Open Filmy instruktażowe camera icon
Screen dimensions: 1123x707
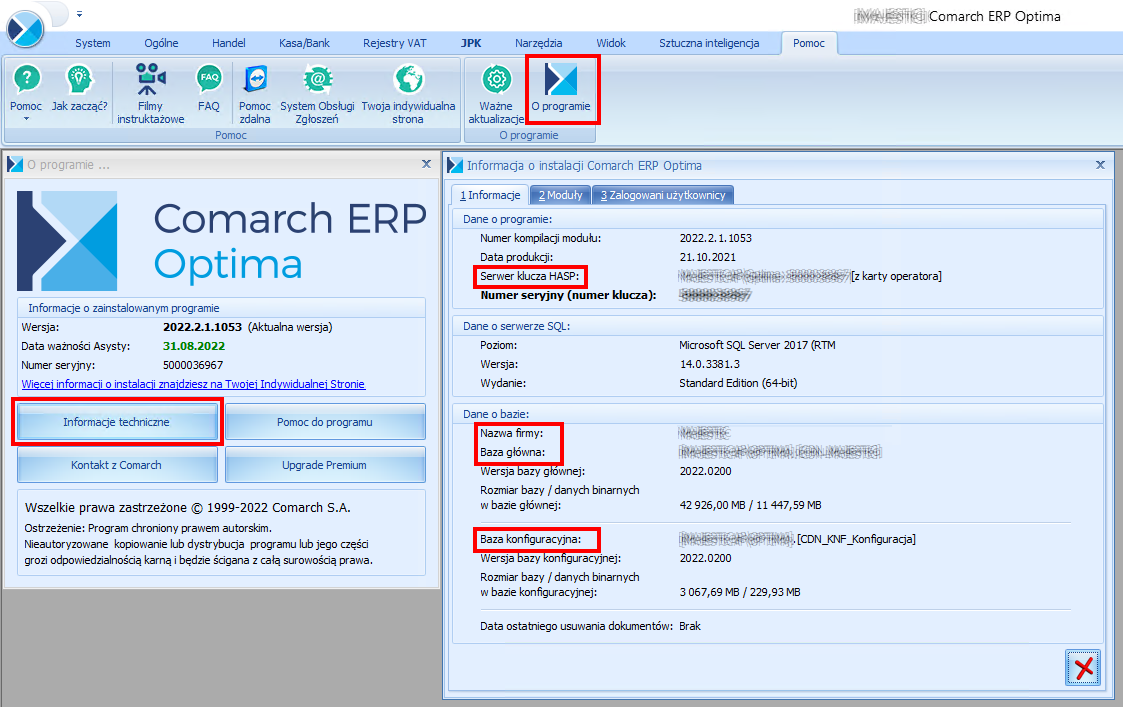pyautogui.click(x=151, y=80)
